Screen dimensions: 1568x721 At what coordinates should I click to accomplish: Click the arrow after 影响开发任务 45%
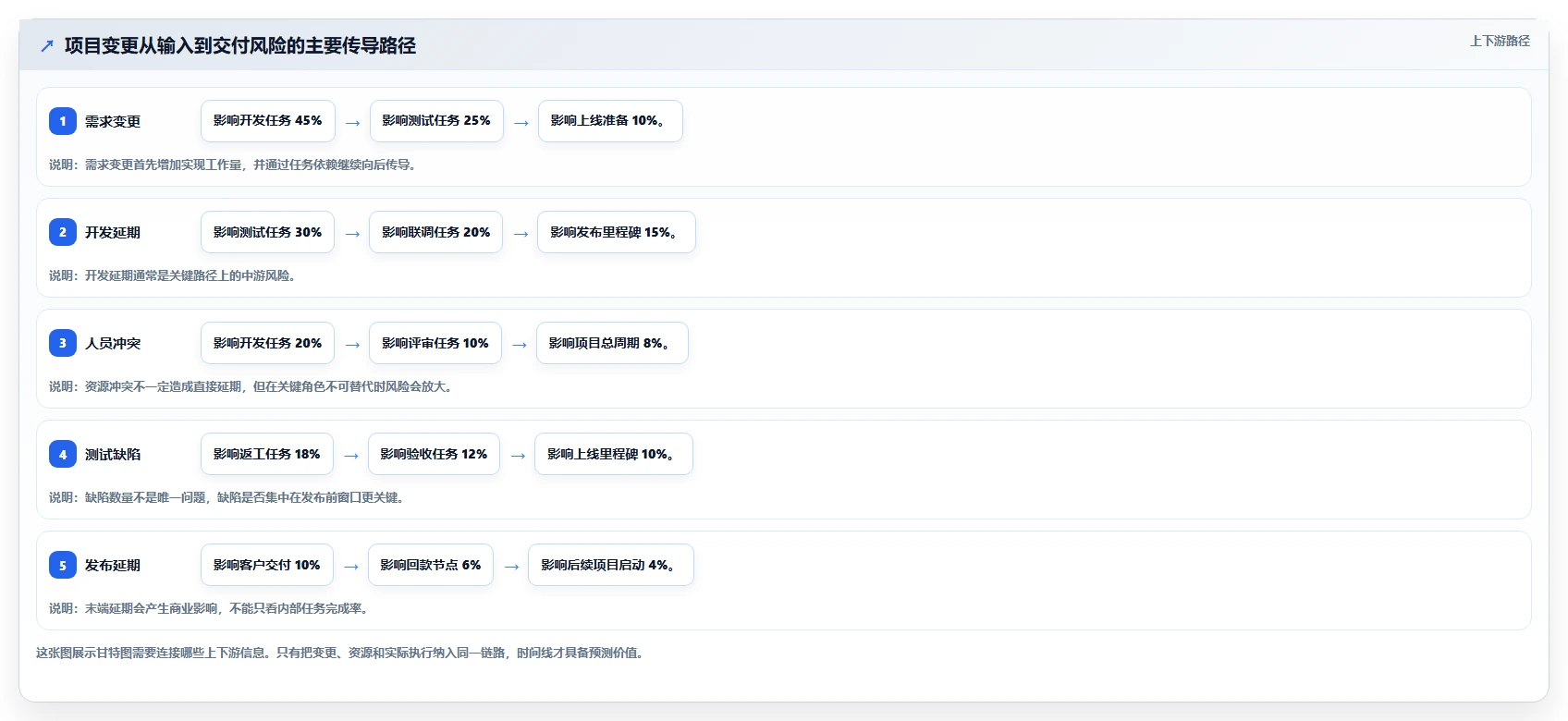click(x=352, y=122)
